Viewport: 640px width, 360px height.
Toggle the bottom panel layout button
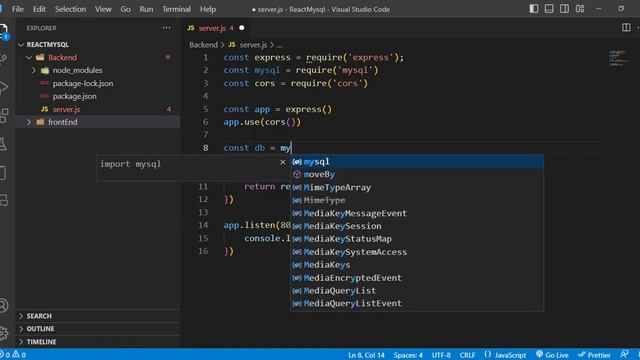pos(549,9)
